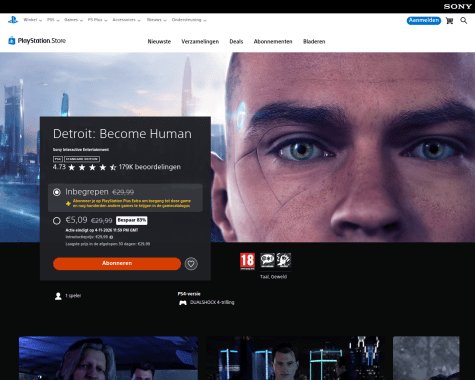Open the Abonnementen tab
Screen dimensions: 475x380
point(273,42)
